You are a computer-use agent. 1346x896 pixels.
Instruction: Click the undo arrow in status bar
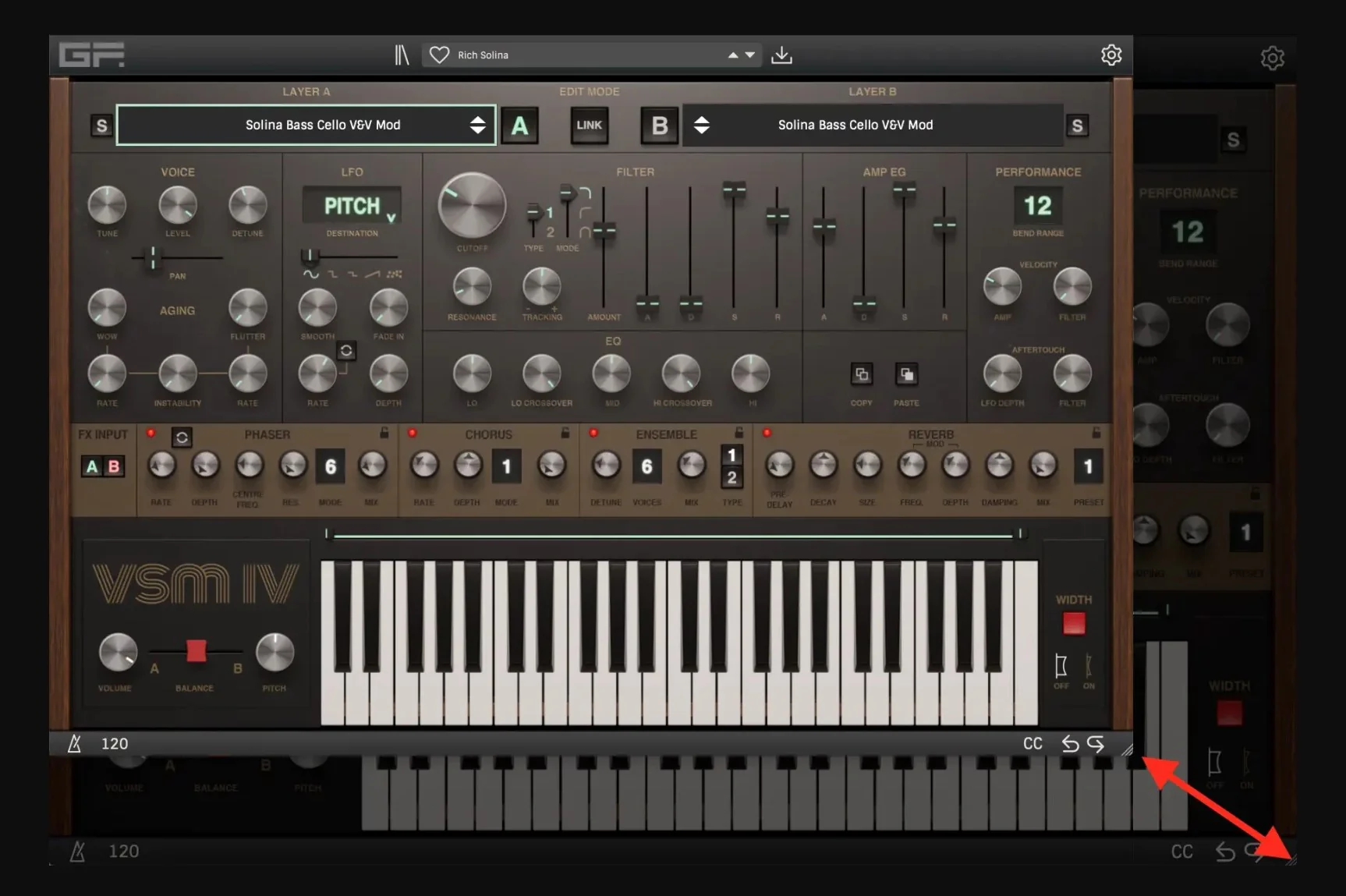[1070, 744]
